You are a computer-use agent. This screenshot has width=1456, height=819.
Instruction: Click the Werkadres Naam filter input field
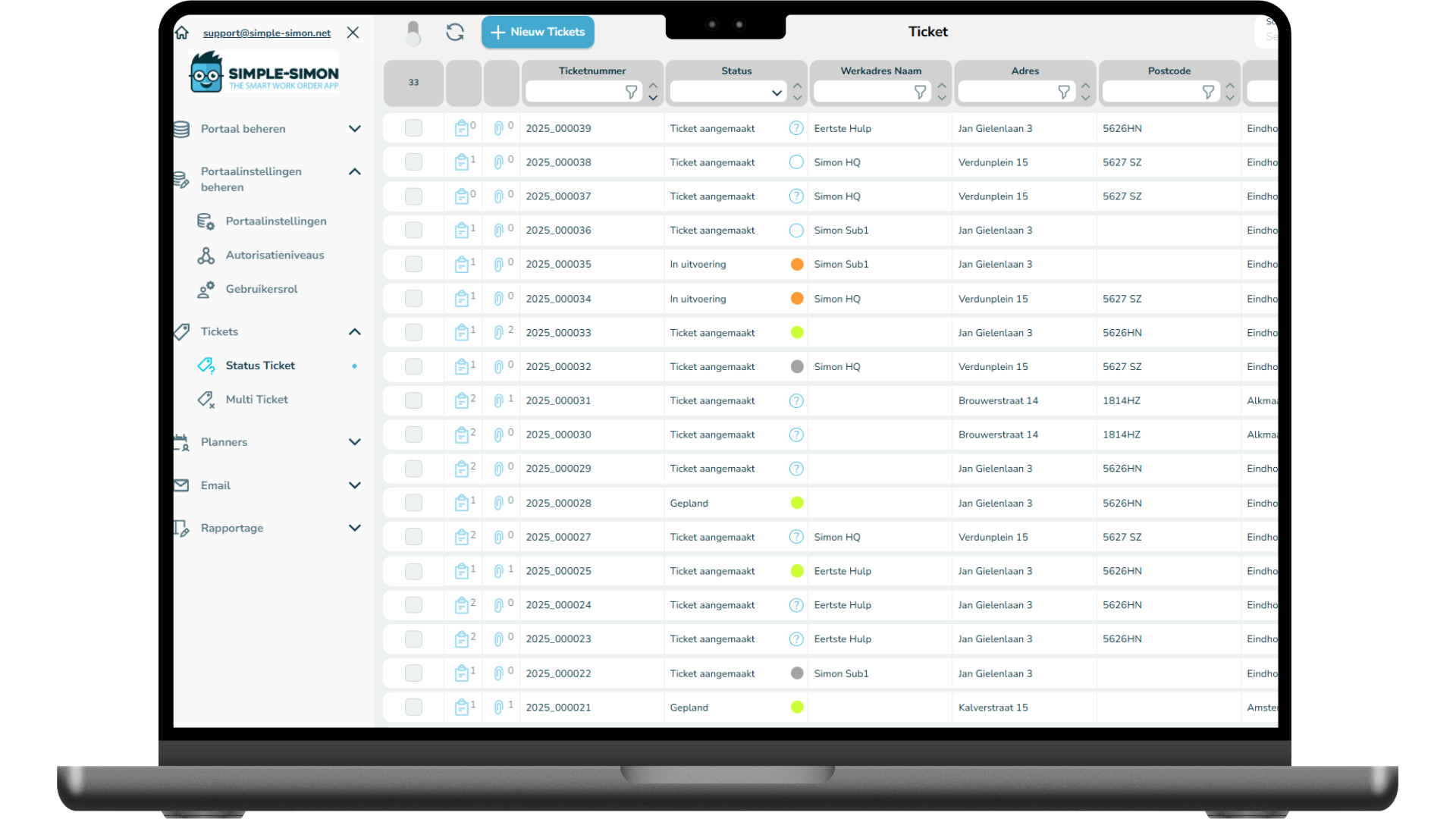click(862, 92)
